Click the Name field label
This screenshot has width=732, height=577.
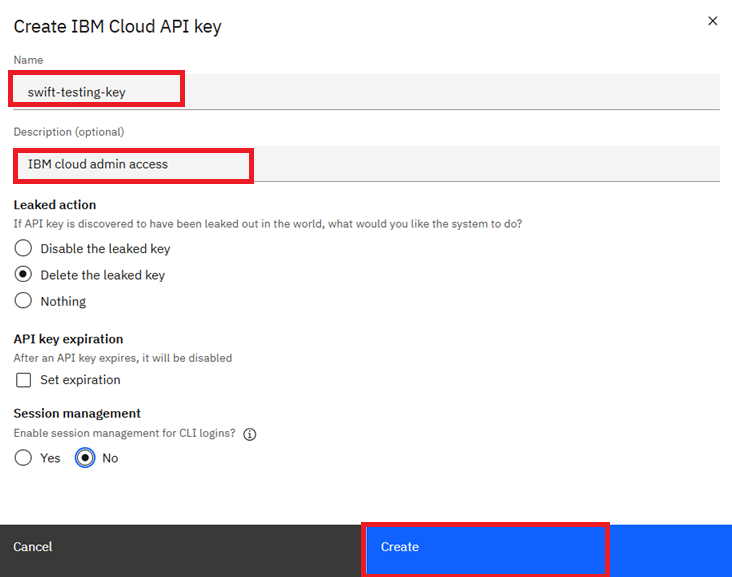tap(28, 60)
